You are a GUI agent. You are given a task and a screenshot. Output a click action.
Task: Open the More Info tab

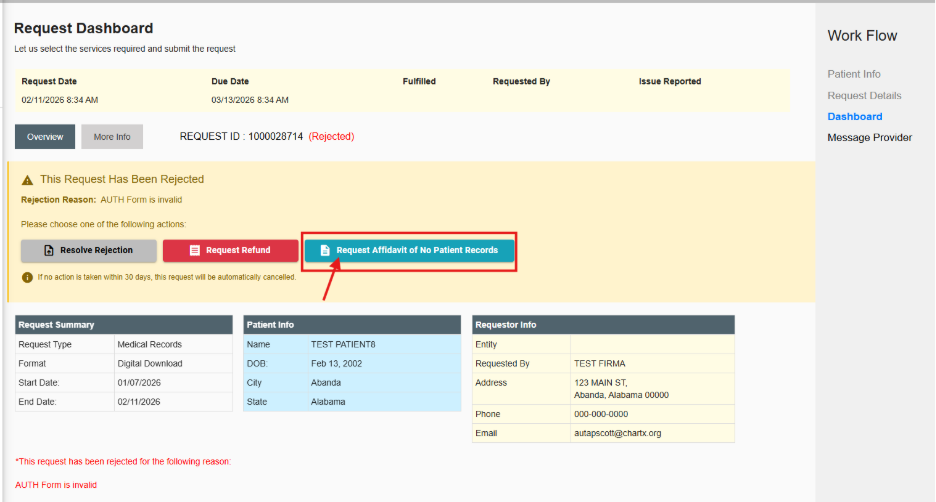pos(112,137)
